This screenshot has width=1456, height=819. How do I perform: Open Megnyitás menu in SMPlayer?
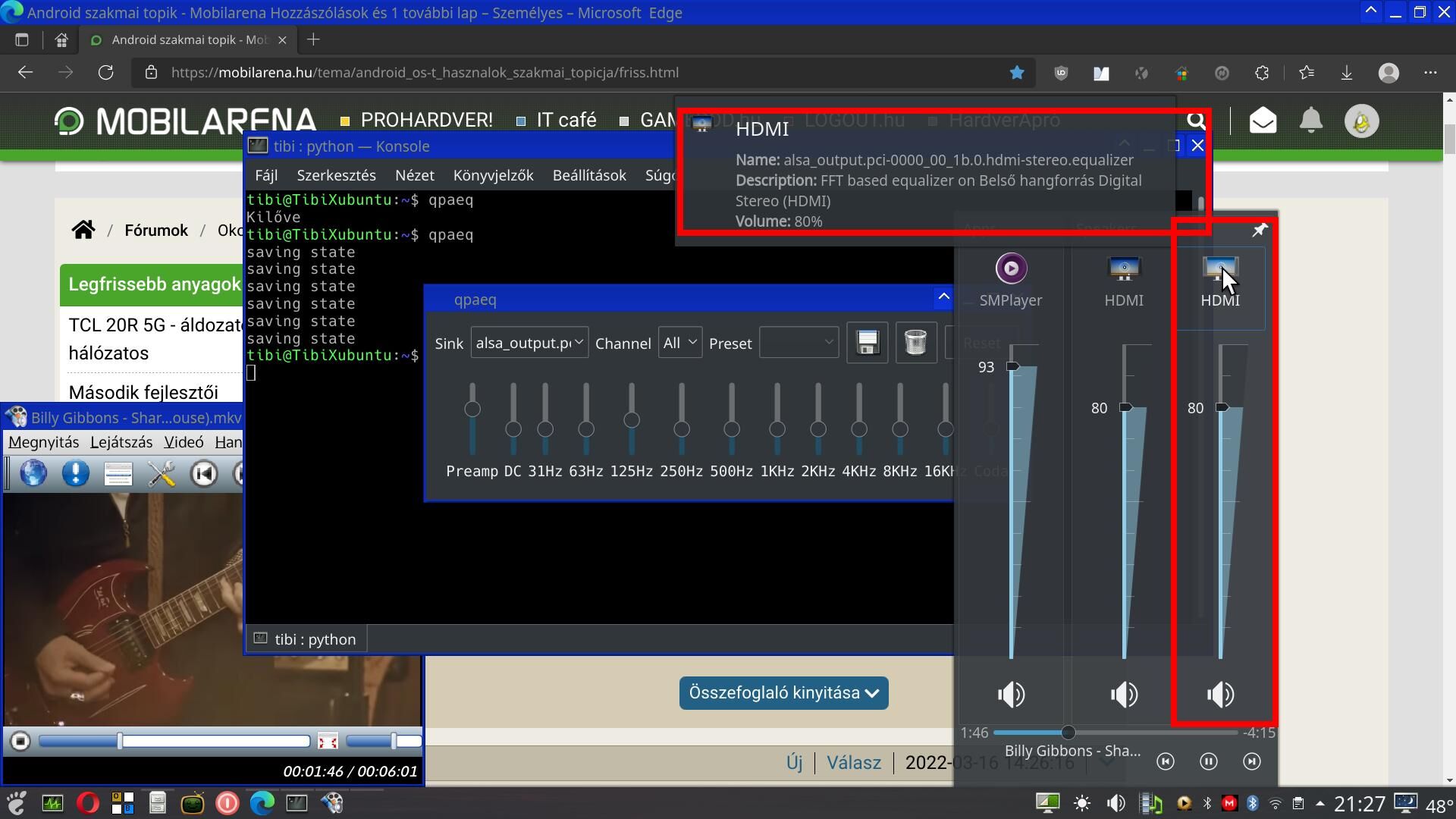(44, 442)
